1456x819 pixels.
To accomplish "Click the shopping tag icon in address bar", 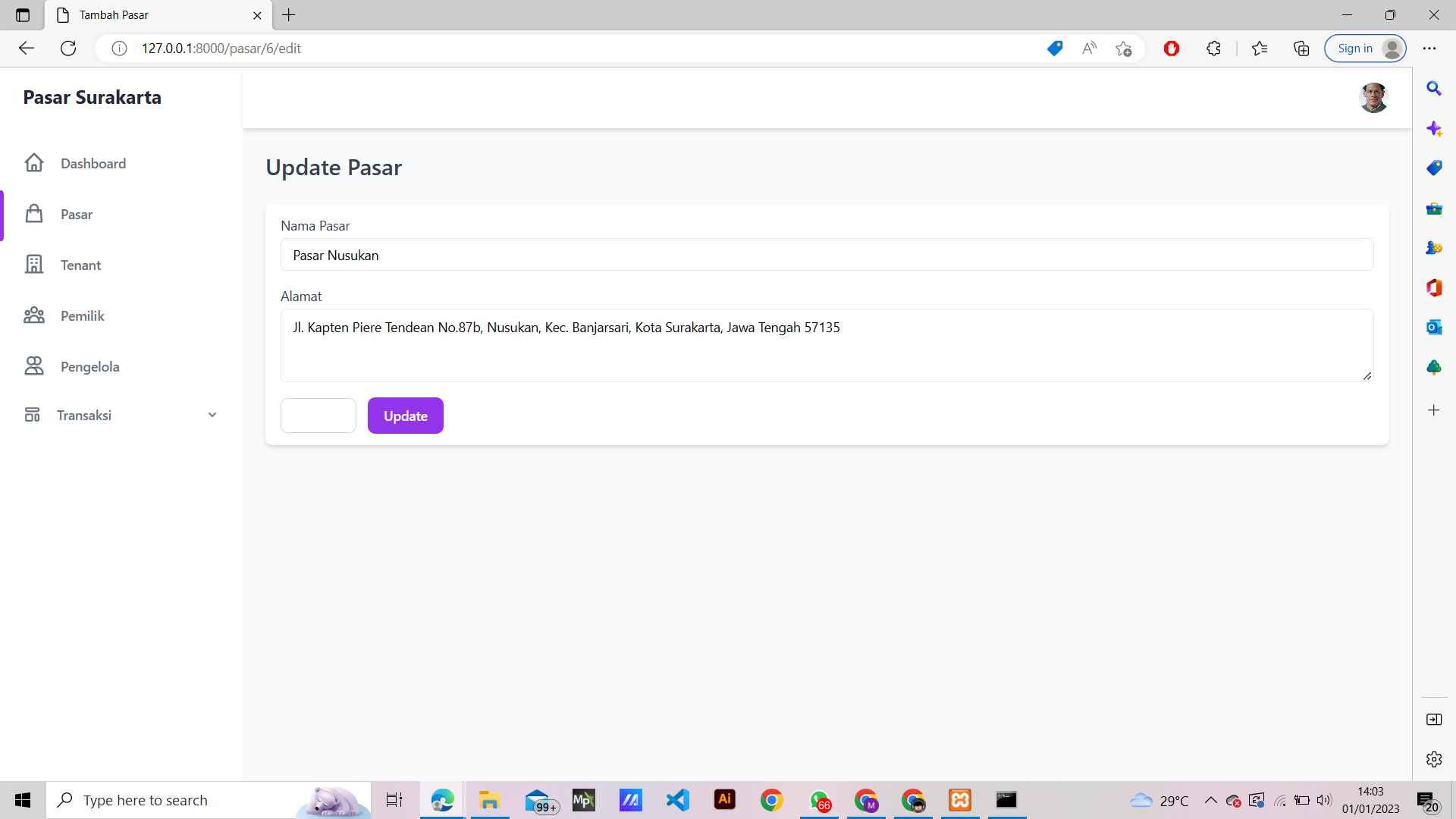I will point(1055,48).
